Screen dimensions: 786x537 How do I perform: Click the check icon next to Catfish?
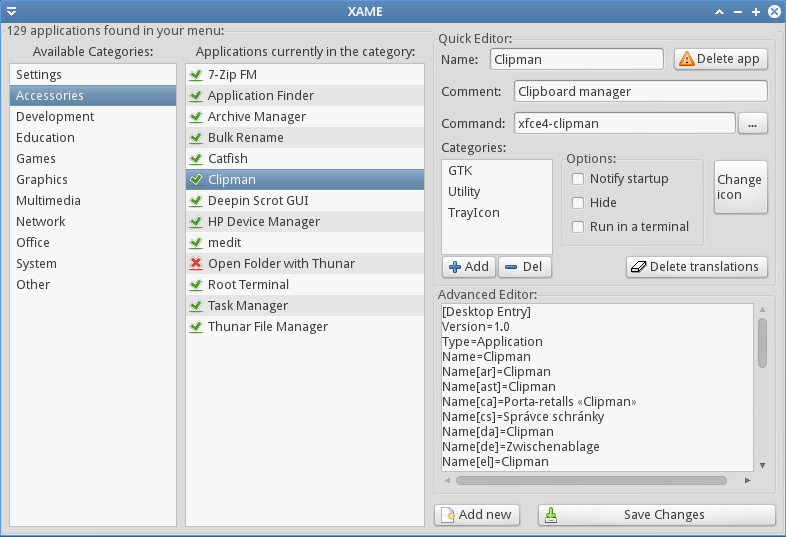tap(196, 159)
